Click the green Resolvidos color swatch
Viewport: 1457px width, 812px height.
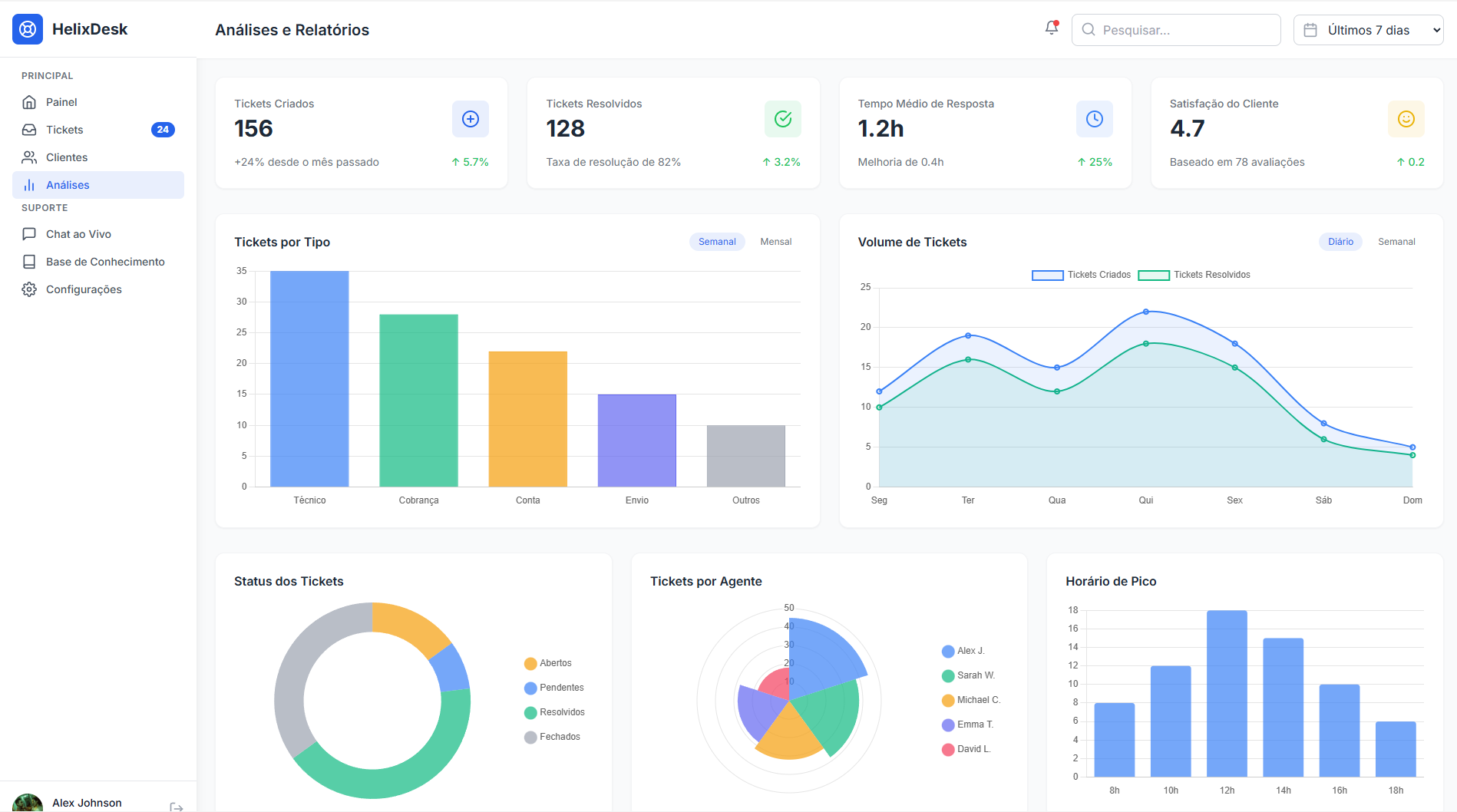point(530,712)
